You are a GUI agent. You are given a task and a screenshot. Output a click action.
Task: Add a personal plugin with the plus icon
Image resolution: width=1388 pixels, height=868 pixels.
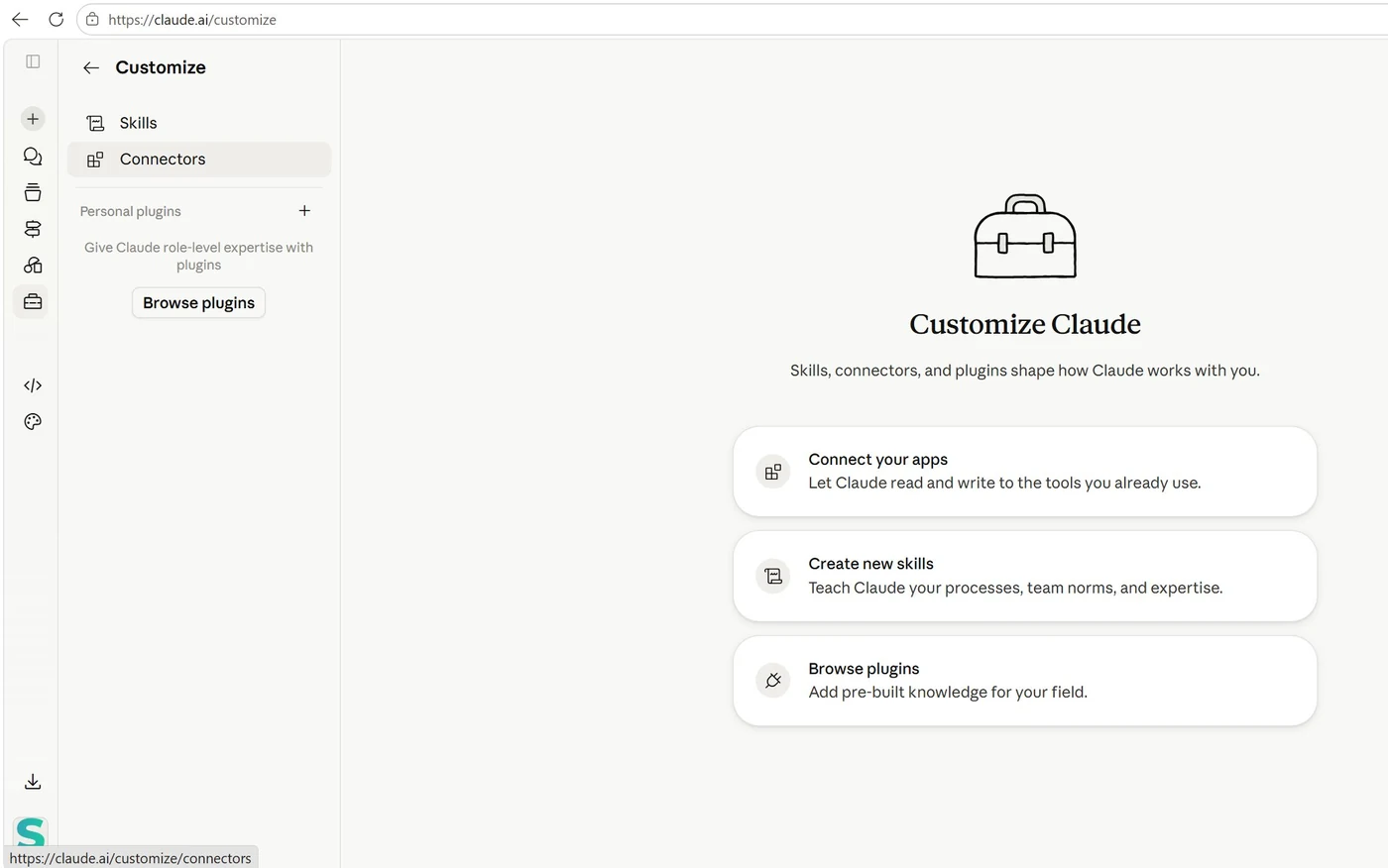(x=304, y=211)
